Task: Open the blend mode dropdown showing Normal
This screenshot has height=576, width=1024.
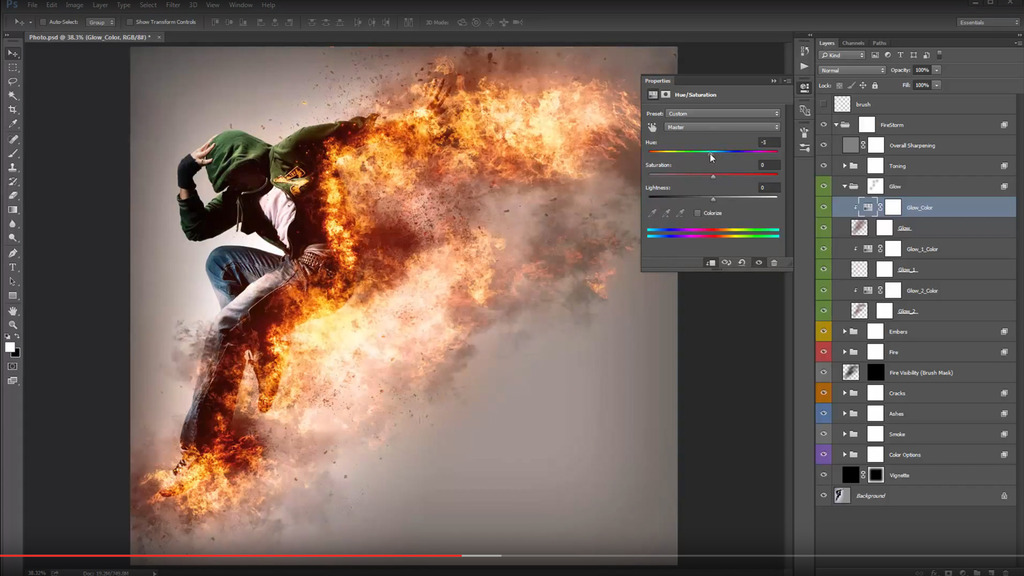Action: [x=851, y=69]
